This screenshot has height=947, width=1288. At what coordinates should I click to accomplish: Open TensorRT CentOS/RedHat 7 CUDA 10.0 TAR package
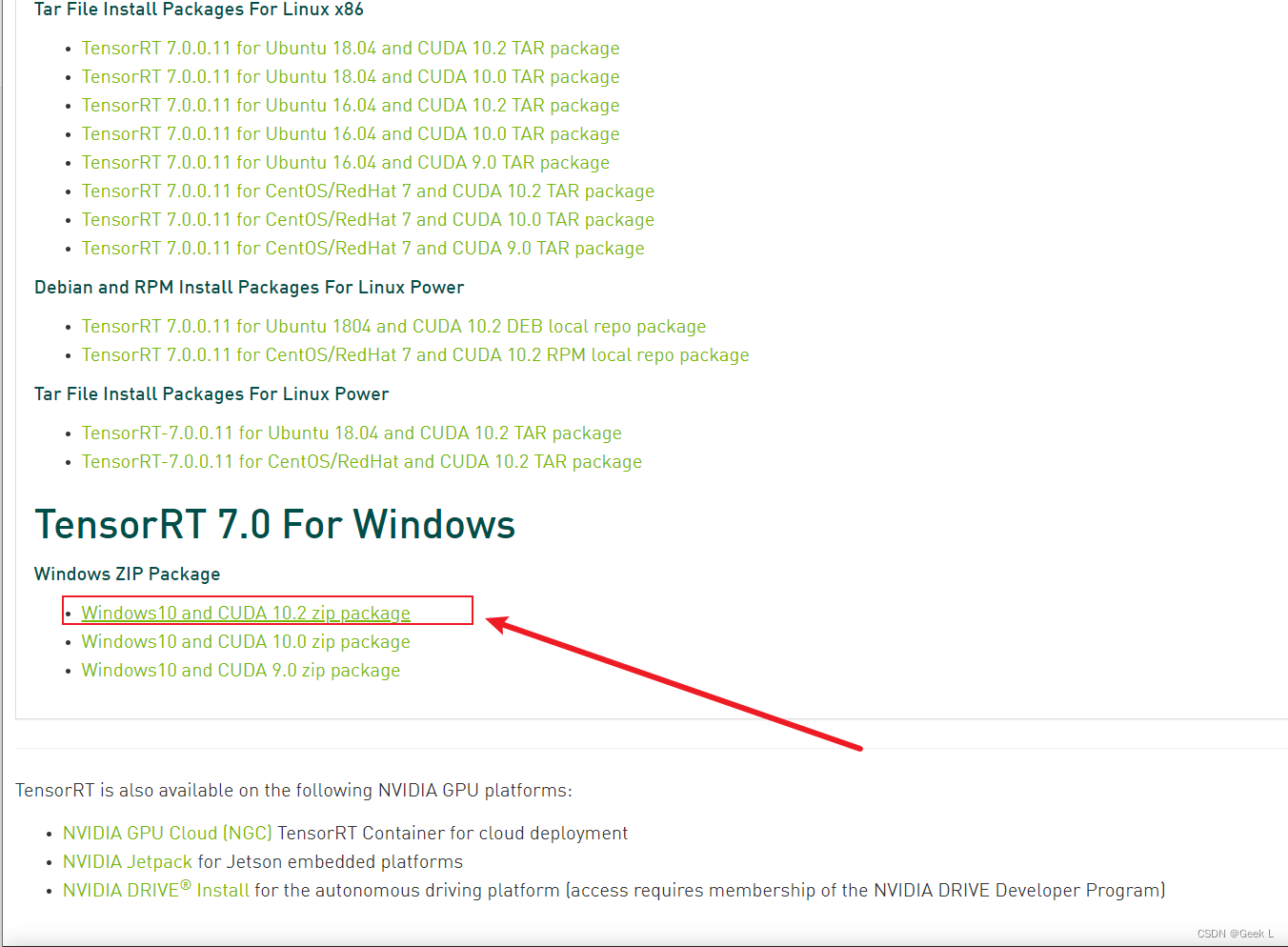pyautogui.click(x=368, y=220)
